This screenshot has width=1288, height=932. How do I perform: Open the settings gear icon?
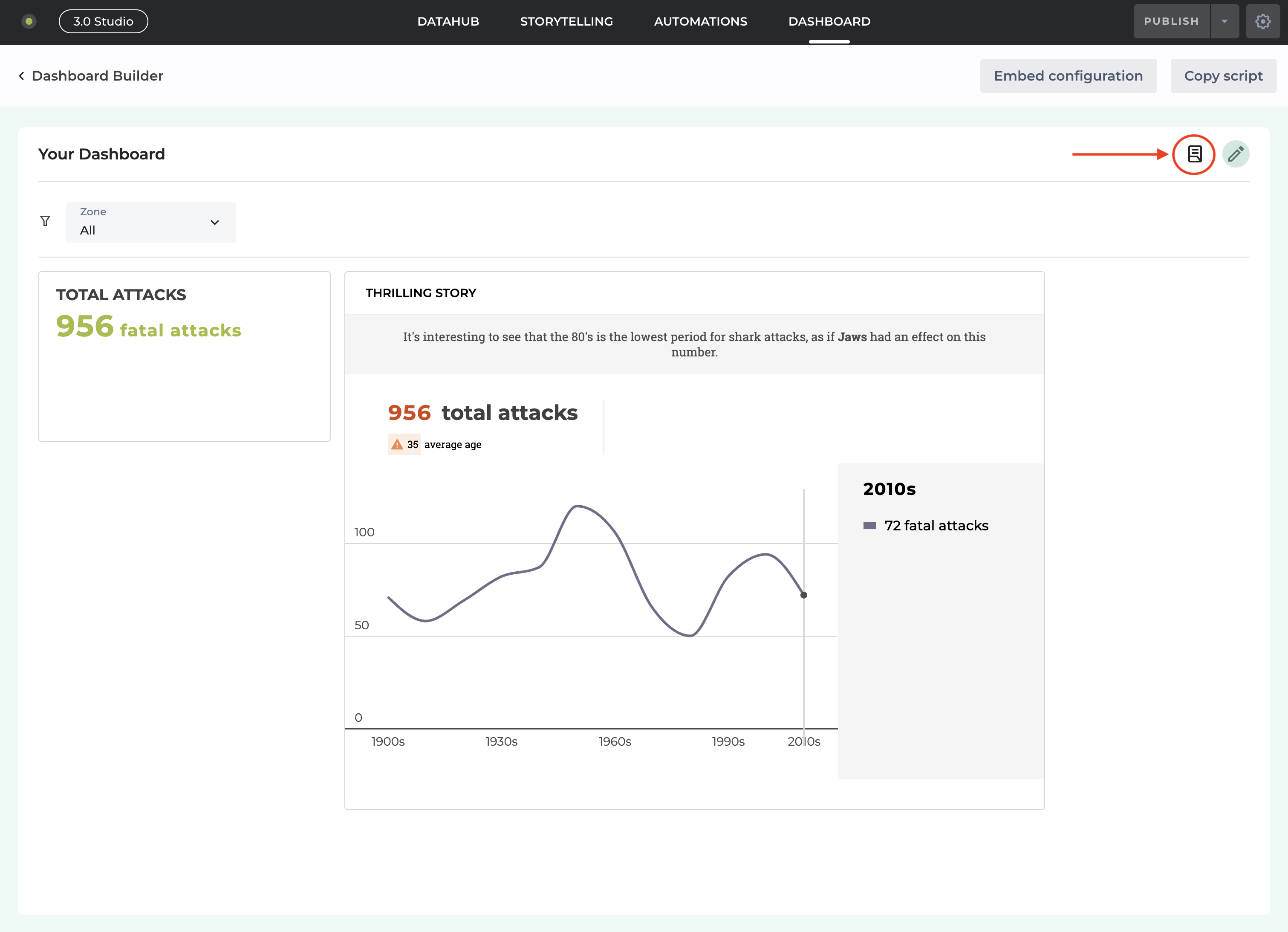point(1262,22)
